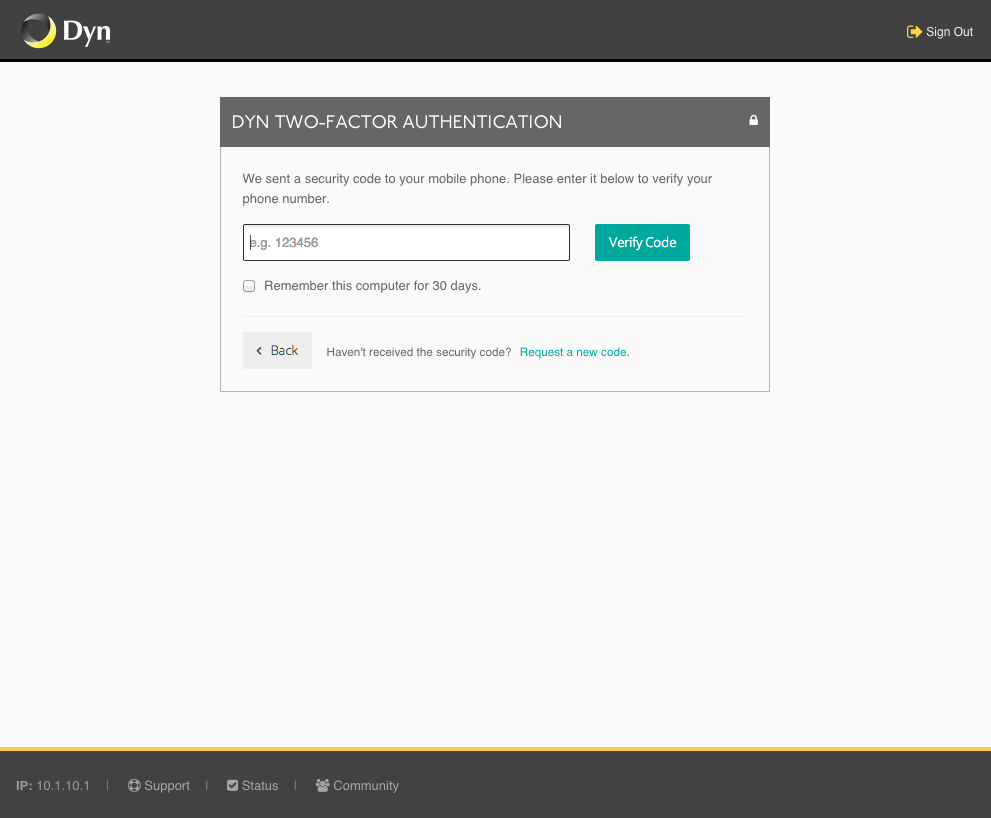Click the Support lifebuoy icon

pyautogui.click(x=134, y=785)
